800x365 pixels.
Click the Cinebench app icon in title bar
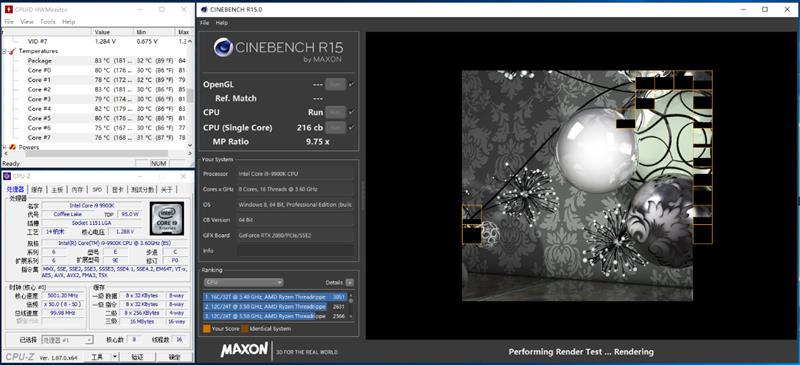click(204, 9)
